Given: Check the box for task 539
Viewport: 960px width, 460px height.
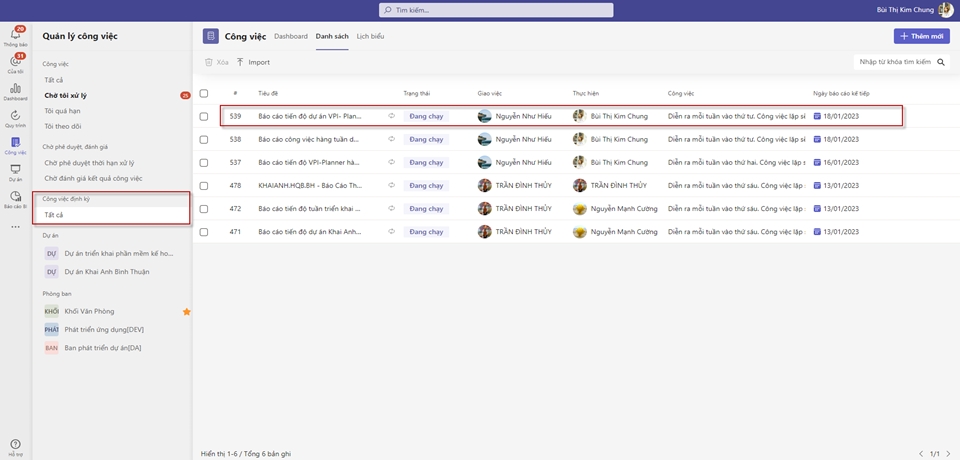Looking at the screenshot, I should tap(204, 116).
